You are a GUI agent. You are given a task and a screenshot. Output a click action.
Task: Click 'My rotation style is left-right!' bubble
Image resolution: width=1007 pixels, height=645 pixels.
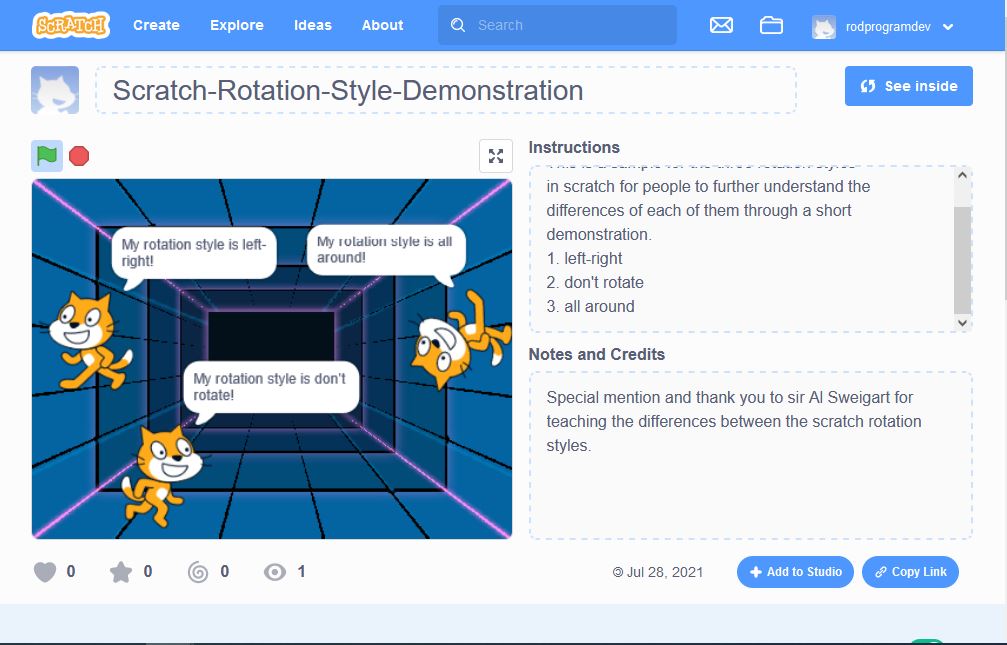click(194, 253)
